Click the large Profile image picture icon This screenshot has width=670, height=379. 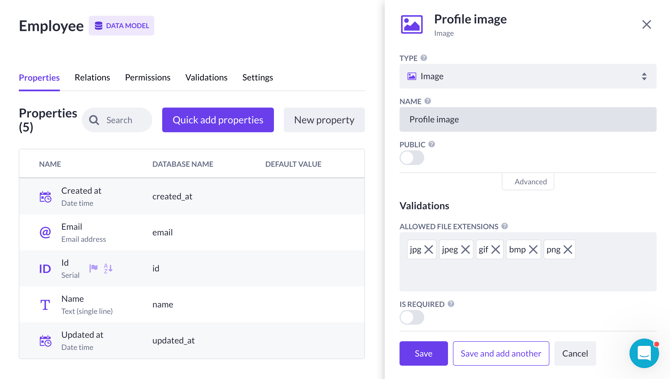click(x=411, y=24)
